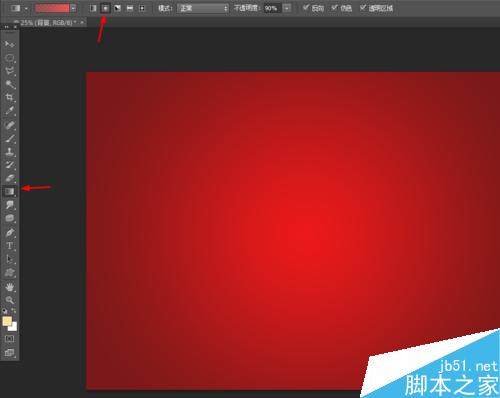Select the Zoom tool
The image size is (500, 398).
pyautogui.click(x=9, y=300)
